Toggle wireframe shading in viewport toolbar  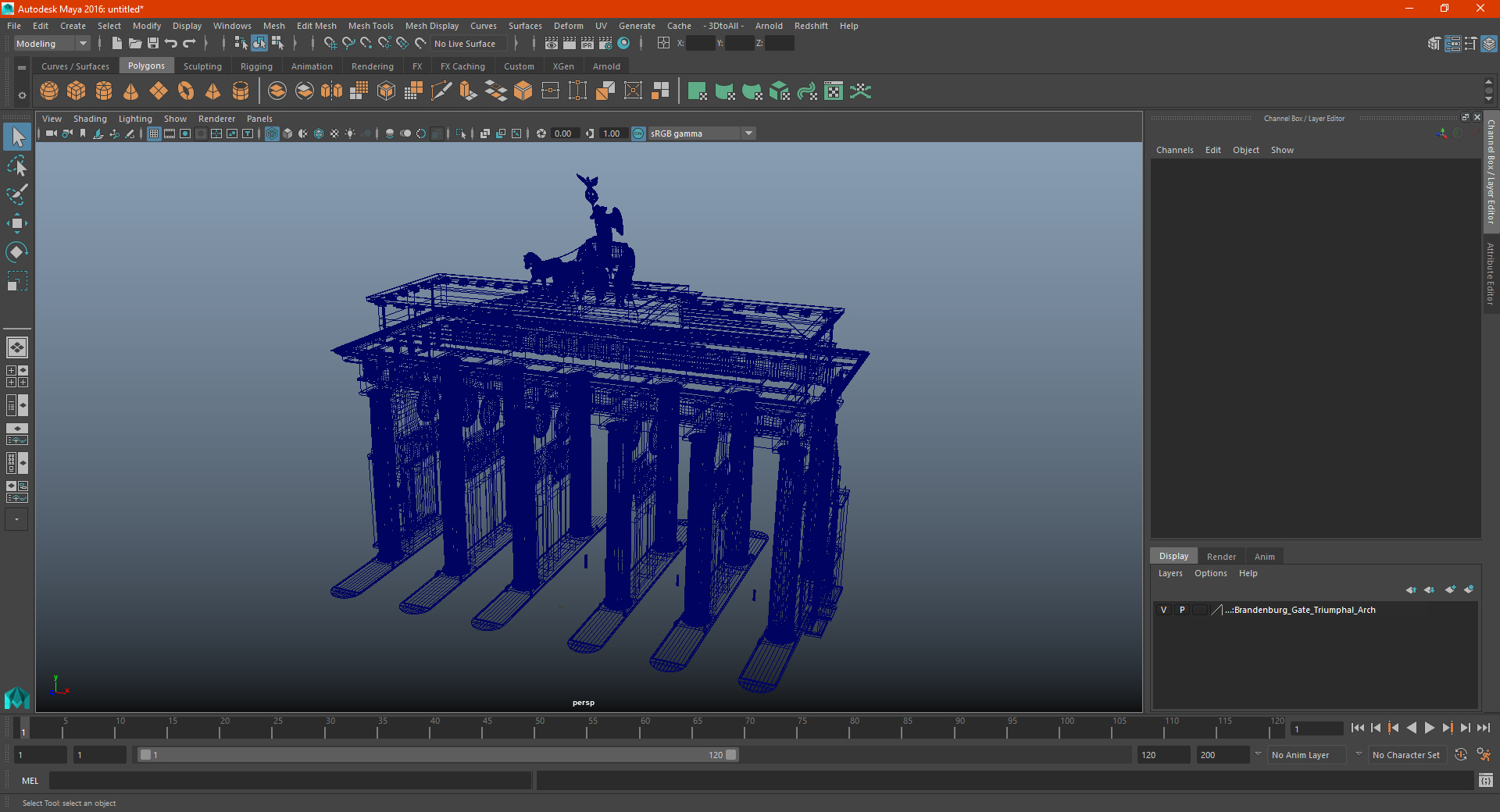pyautogui.click(x=272, y=134)
